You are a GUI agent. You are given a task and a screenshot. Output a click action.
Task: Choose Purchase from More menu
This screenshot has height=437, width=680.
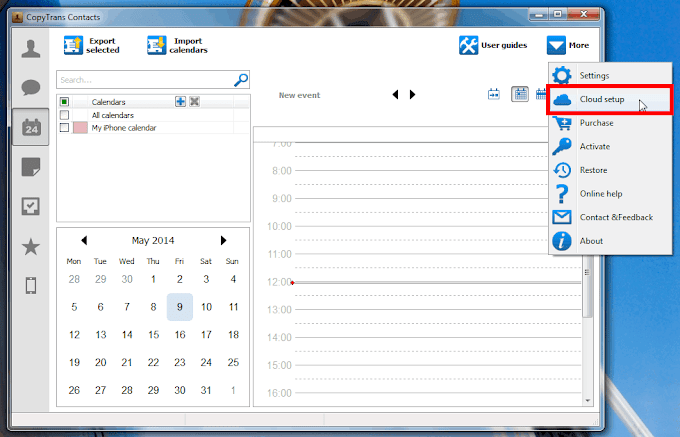point(610,123)
